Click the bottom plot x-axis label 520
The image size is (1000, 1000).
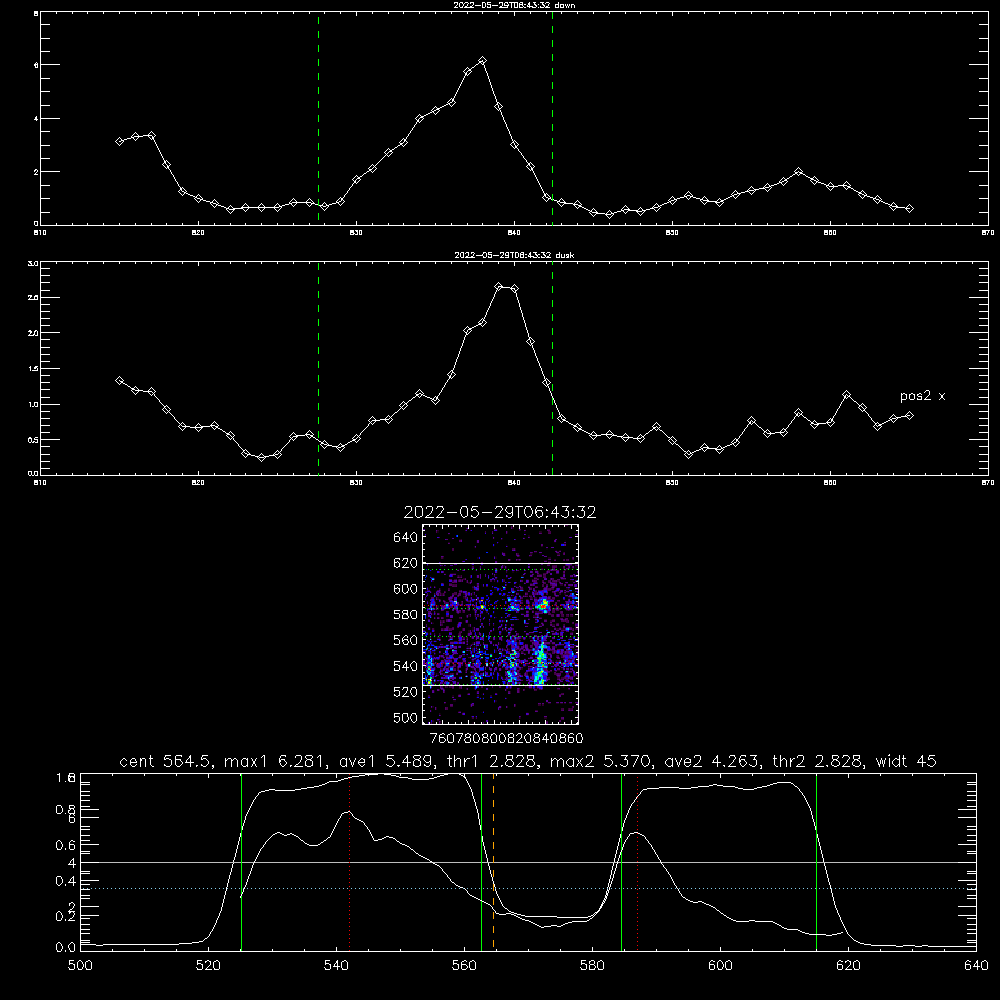point(209,966)
